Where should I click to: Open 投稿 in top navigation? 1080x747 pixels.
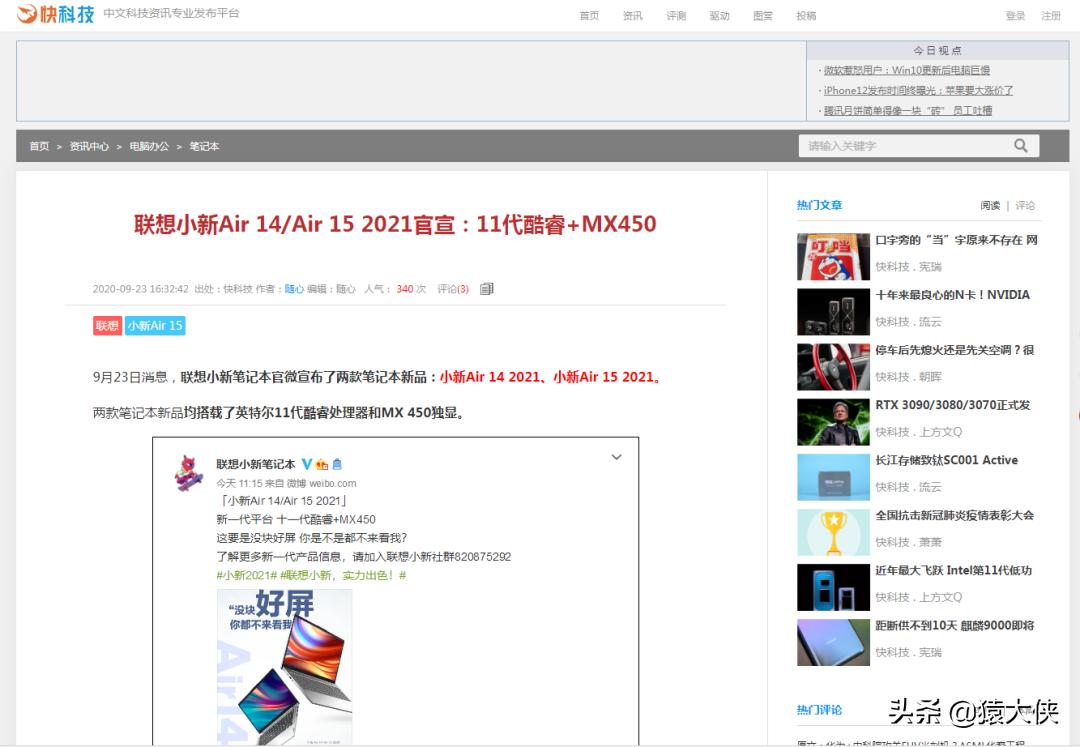(806, 16)
